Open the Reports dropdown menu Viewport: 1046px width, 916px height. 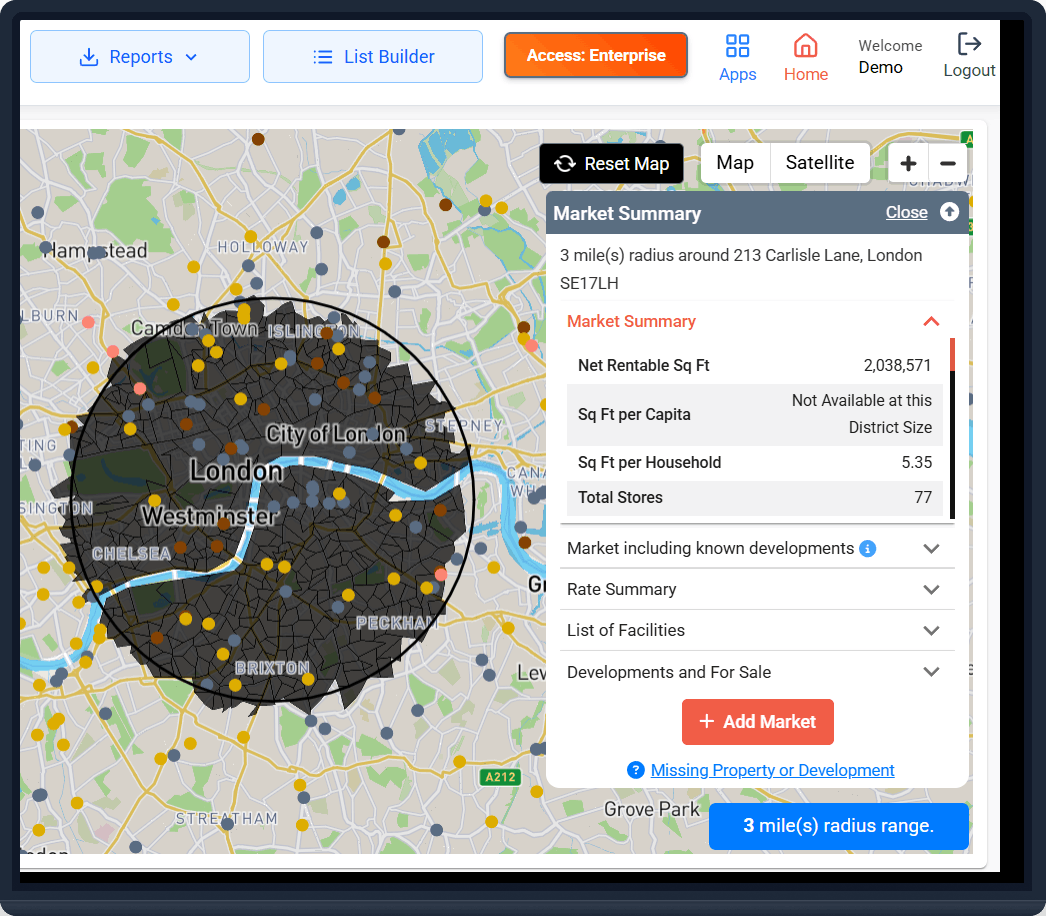[139, 57]
